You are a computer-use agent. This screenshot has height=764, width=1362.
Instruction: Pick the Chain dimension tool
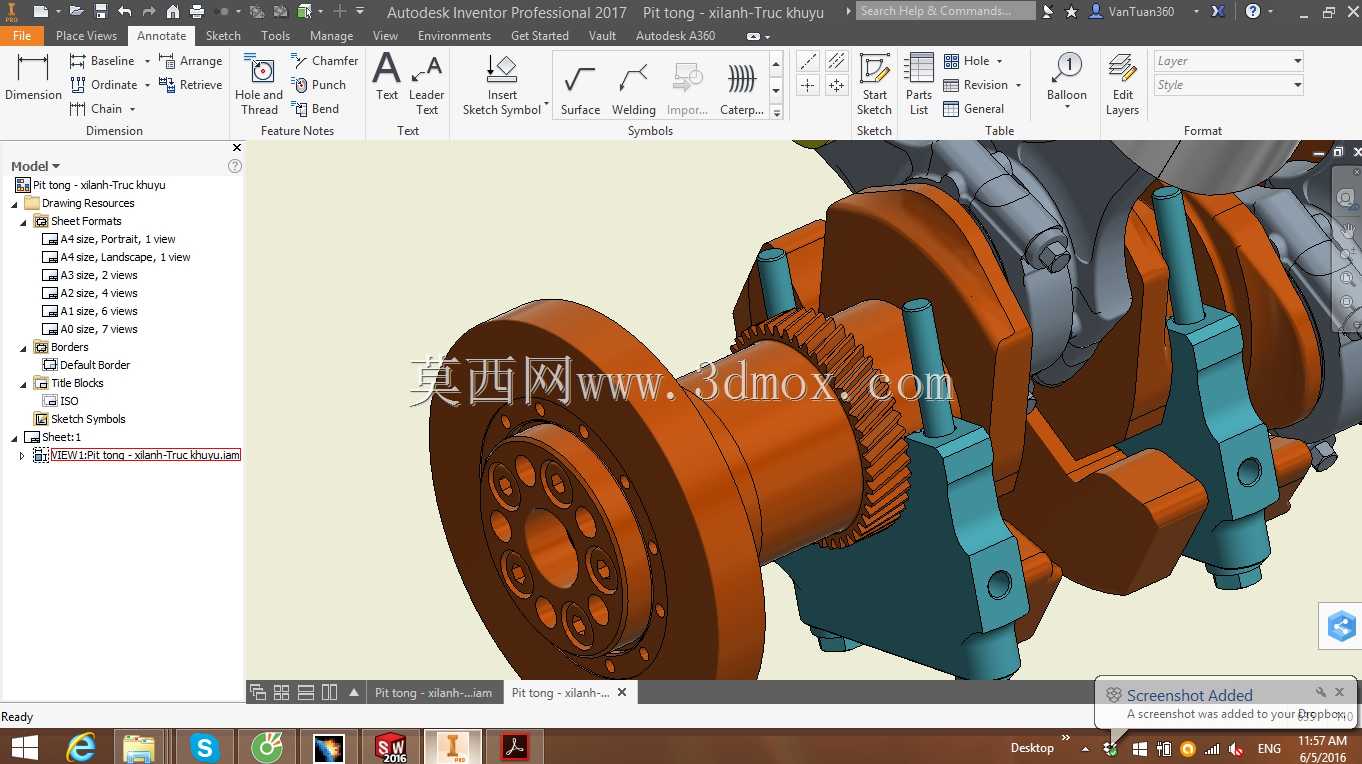pyautogui.click(x=95, y=109)
